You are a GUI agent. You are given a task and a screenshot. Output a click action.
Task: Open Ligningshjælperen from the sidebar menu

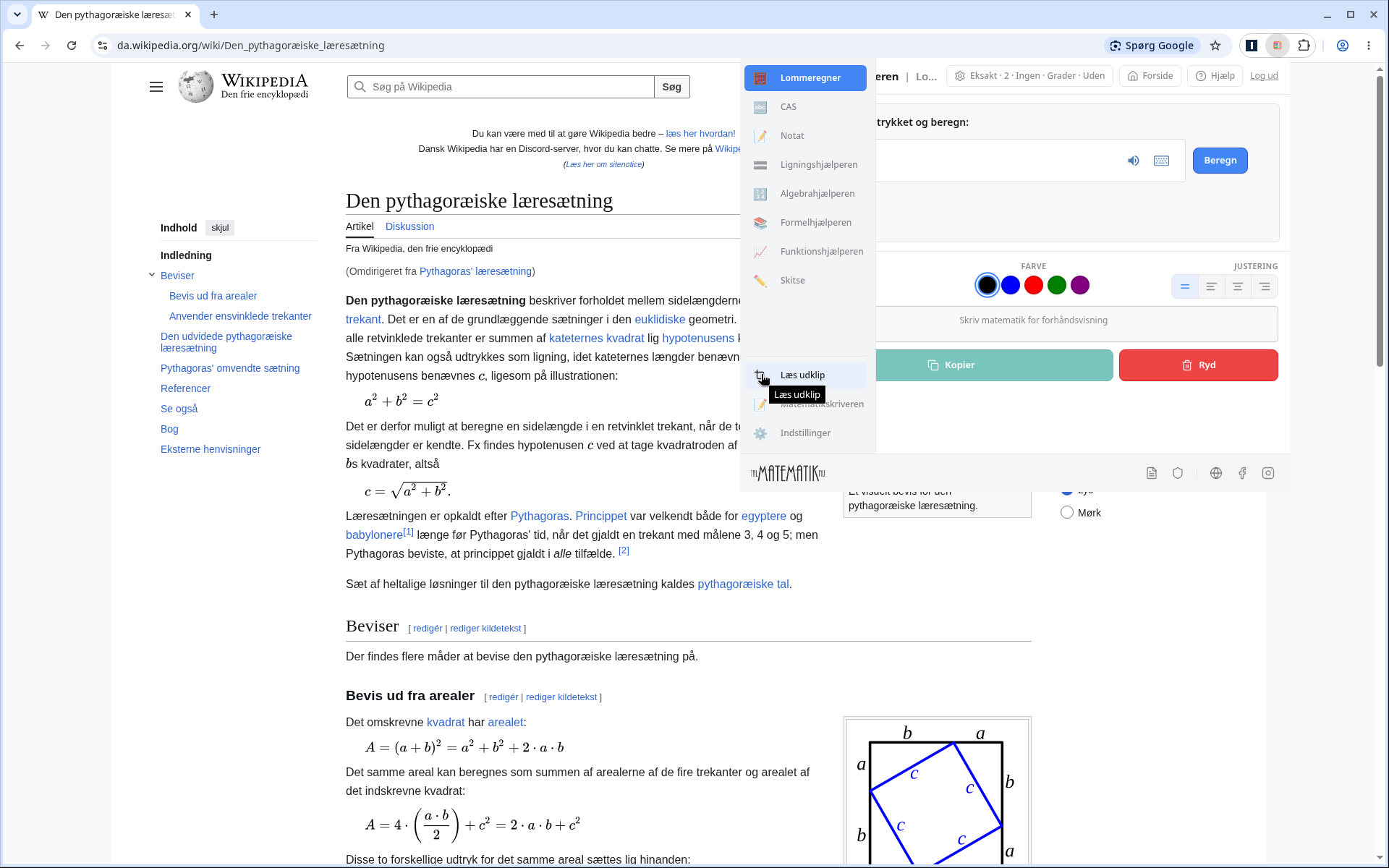pyautogui.click(x=805, y=165)
